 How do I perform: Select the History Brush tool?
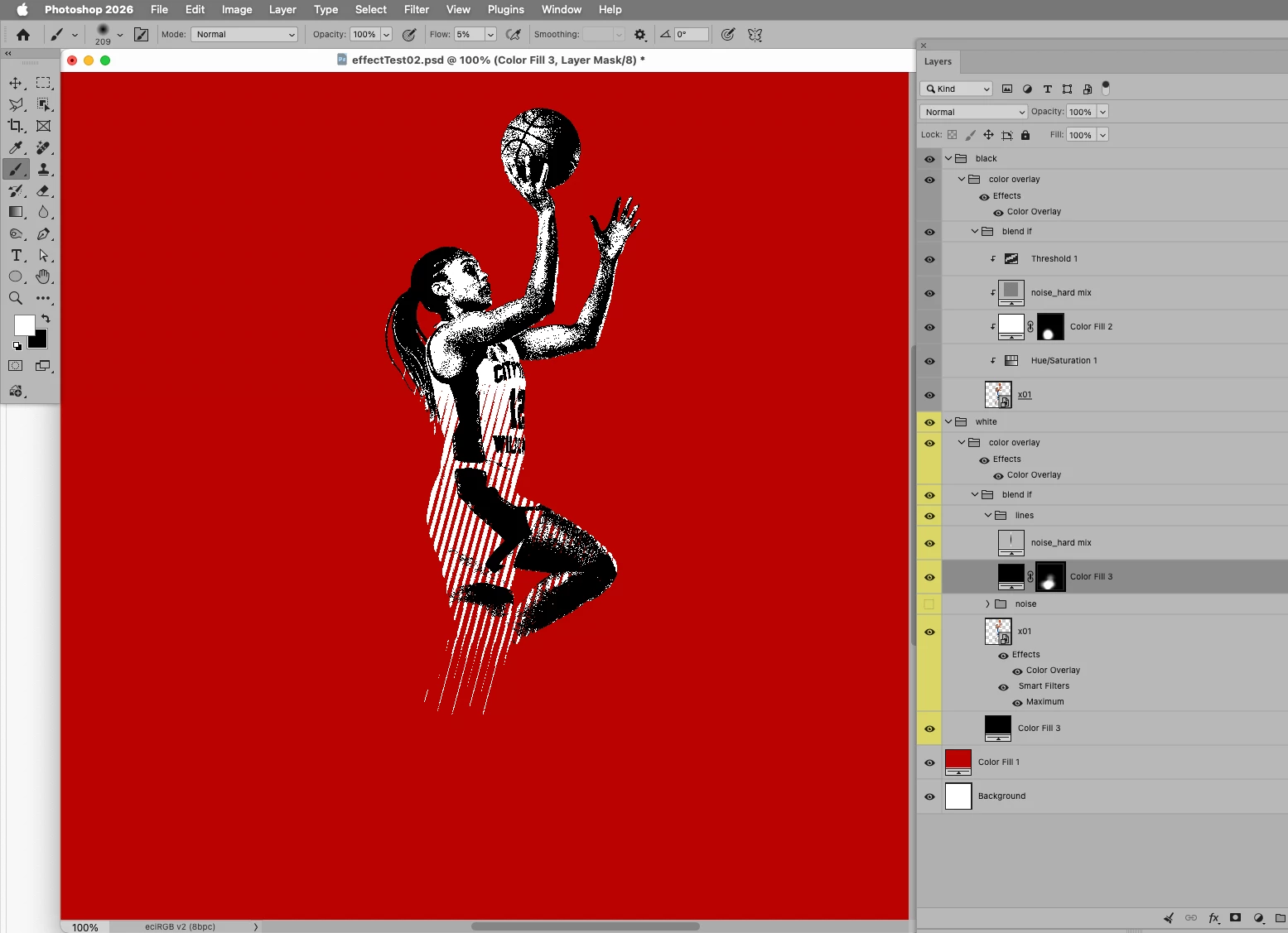click(16, 190)
